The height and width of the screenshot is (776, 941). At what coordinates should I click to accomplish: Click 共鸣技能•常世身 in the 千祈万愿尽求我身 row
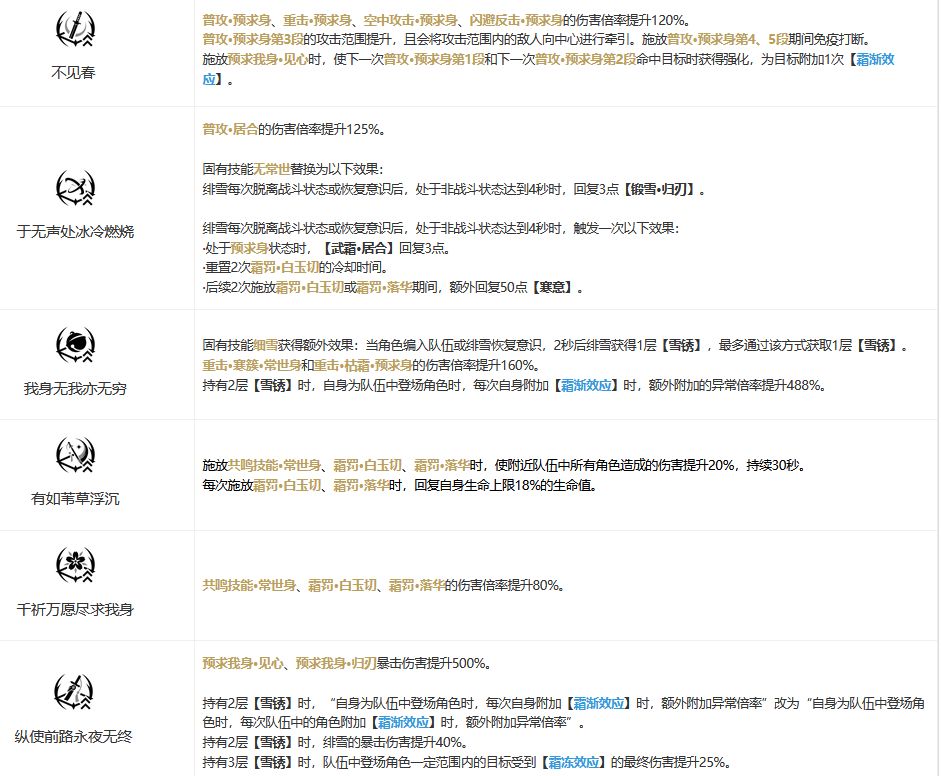point(249,585)
